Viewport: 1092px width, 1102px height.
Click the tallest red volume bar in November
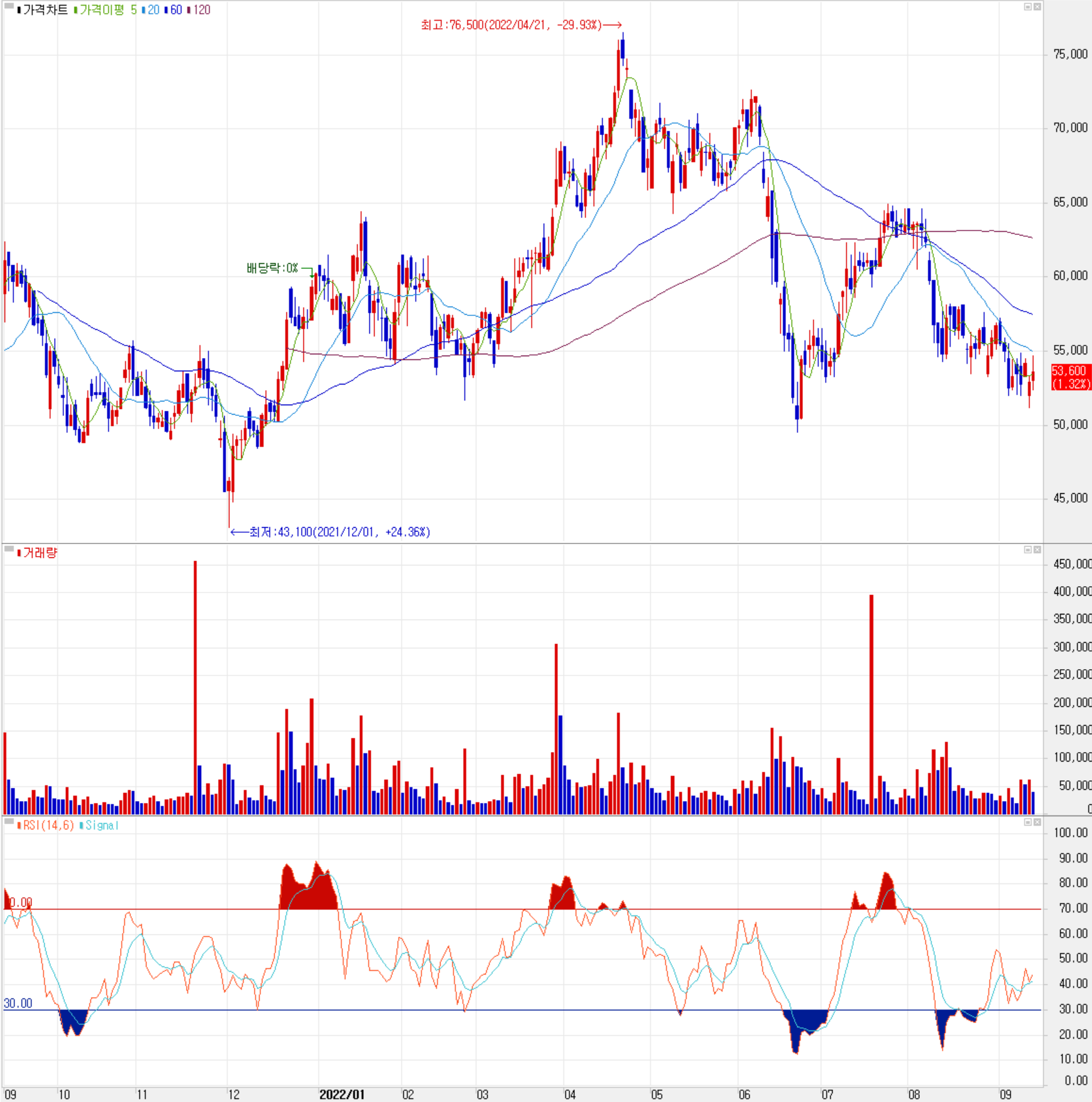tap(195, 688)
